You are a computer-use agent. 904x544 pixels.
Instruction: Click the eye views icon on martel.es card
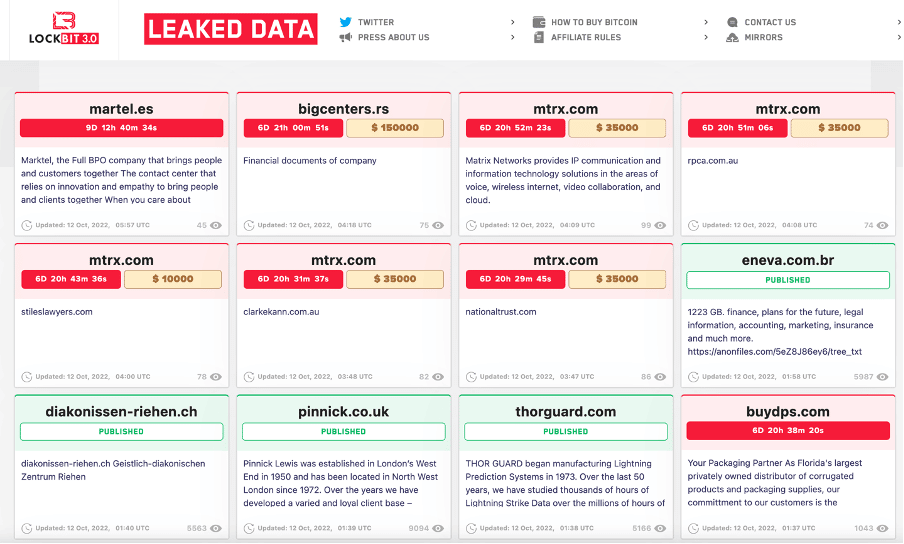click(x=216, y=225)
